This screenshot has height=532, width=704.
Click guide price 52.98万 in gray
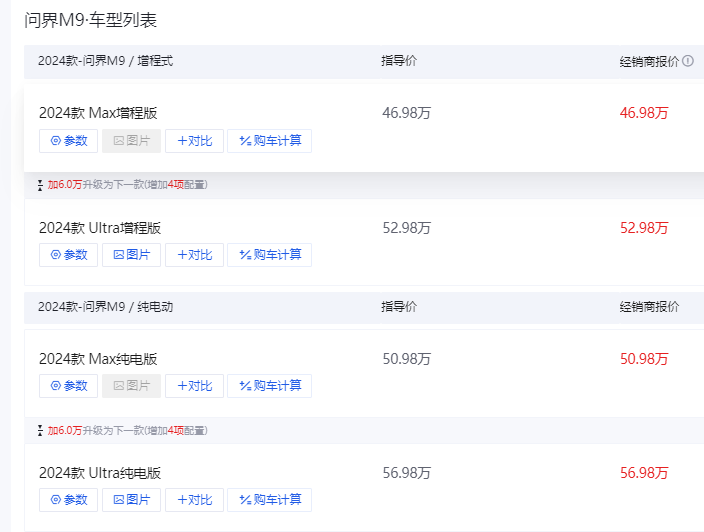[406, 228]
